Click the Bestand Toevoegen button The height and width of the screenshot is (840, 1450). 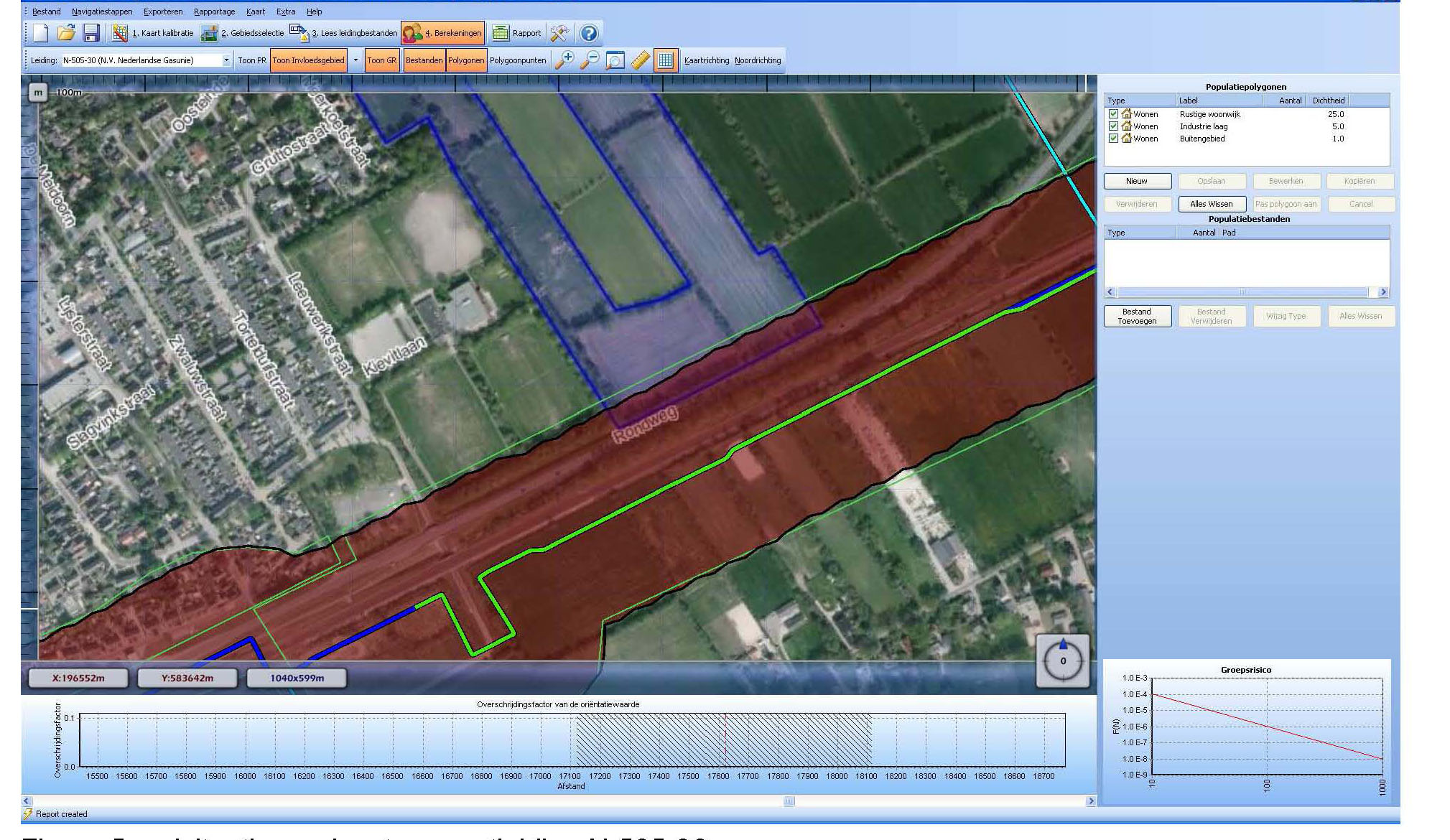click(x=1137, y=316)
